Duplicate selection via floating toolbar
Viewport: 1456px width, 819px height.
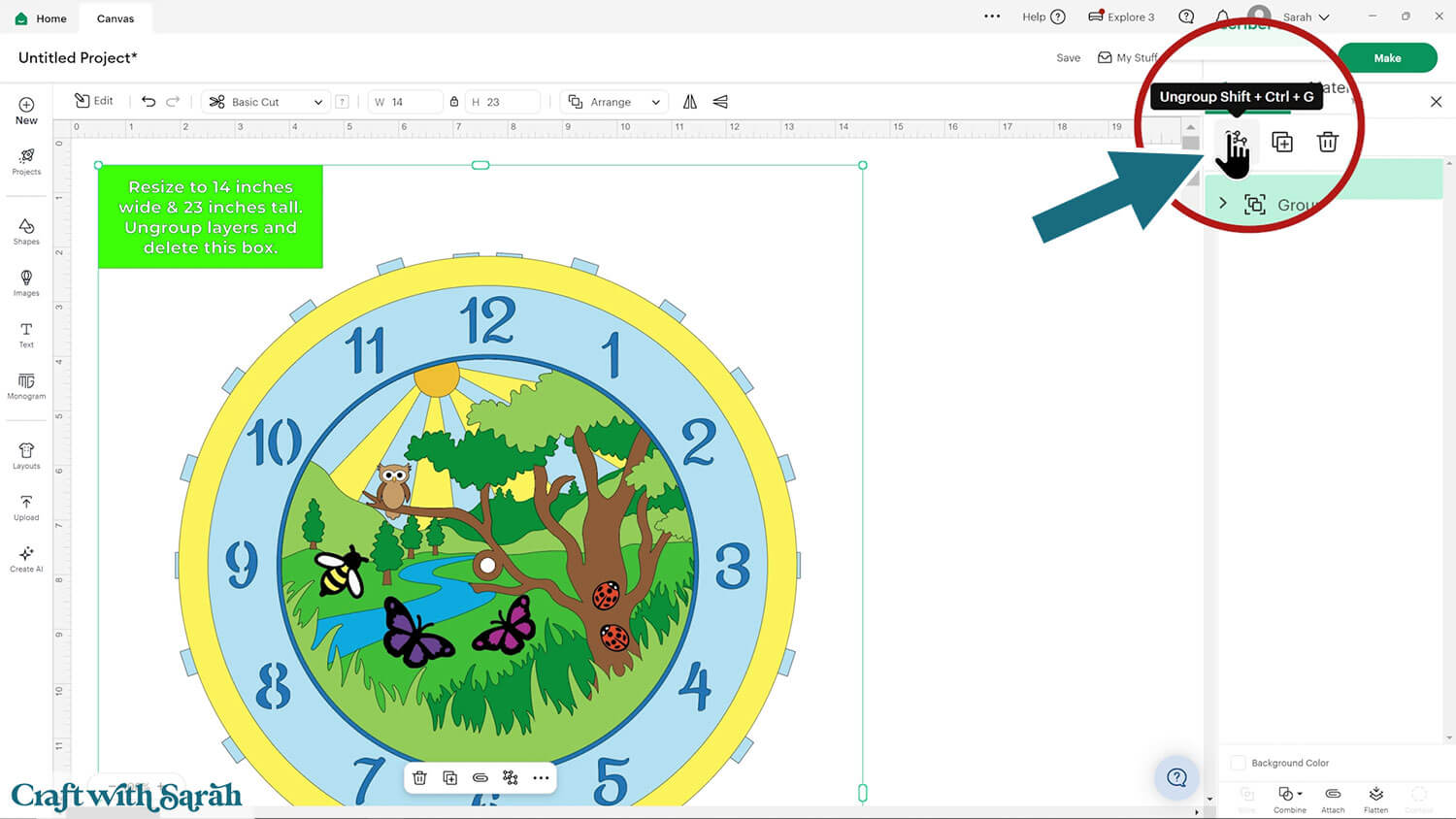(450, 777)
